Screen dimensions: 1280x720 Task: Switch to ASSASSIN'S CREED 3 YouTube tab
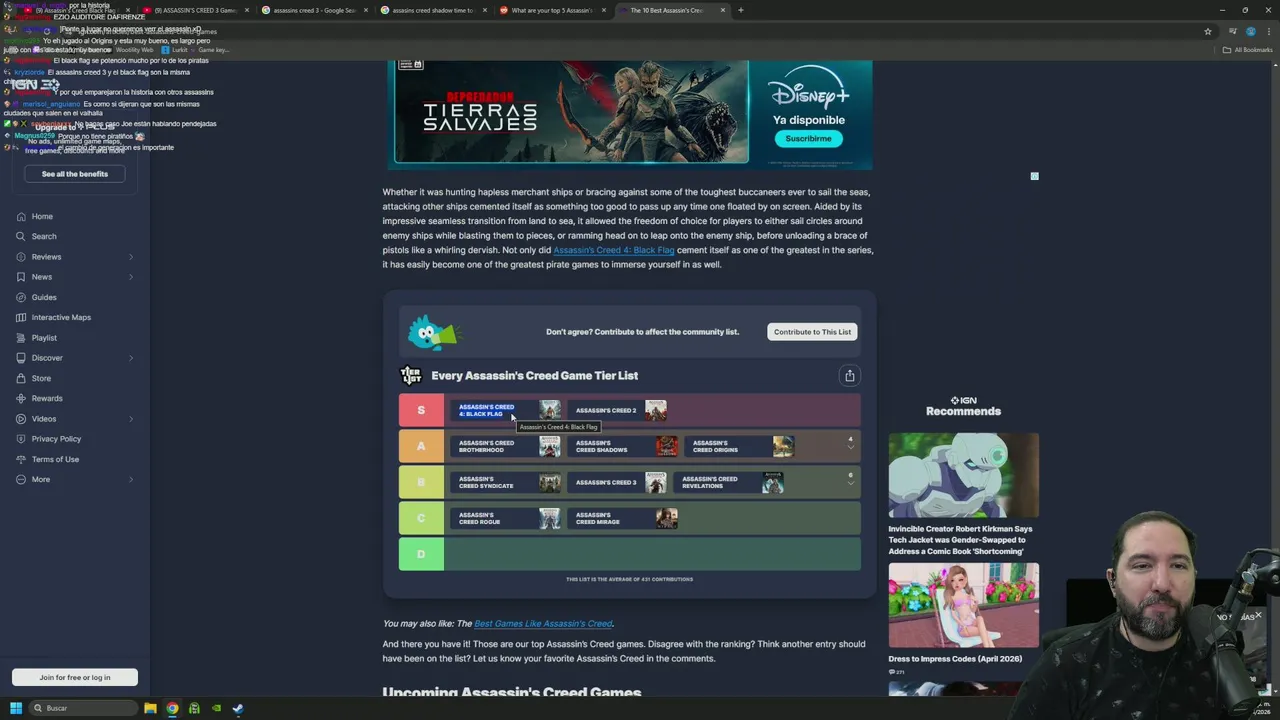point(195,10)
